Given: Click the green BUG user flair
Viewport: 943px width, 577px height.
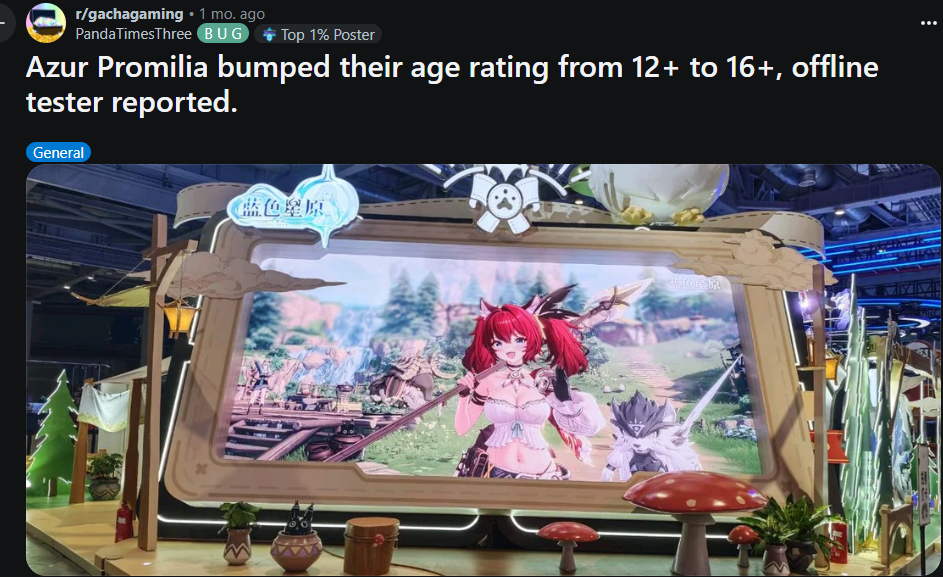Looking at the screenshot, I should coord(223,34).
